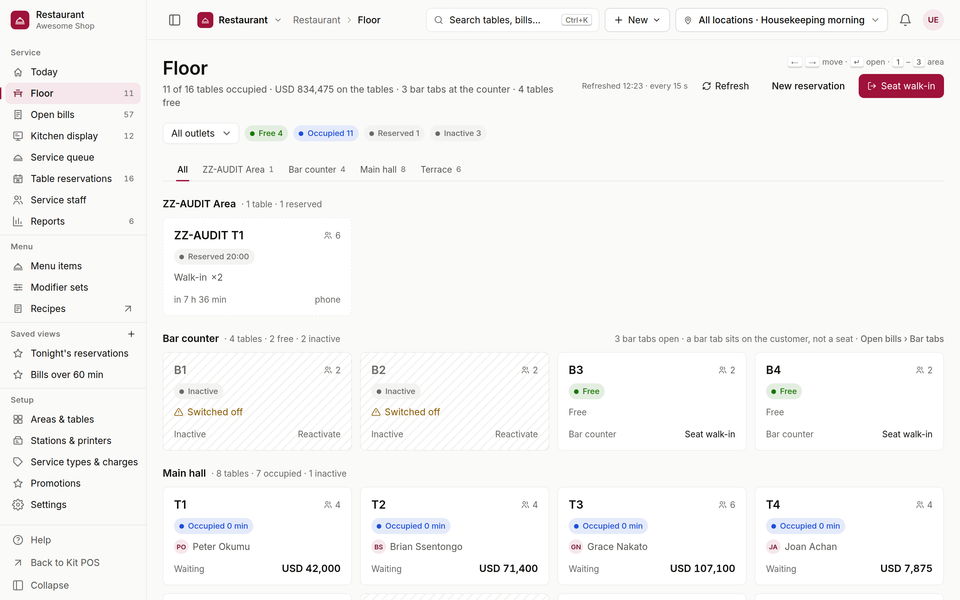Click the Today home icon
Viewport: 960px width, 600px height.
[18, 72]
